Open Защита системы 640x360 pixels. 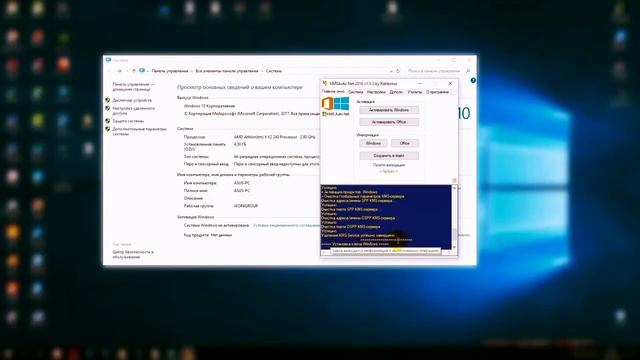click(128, 121)
